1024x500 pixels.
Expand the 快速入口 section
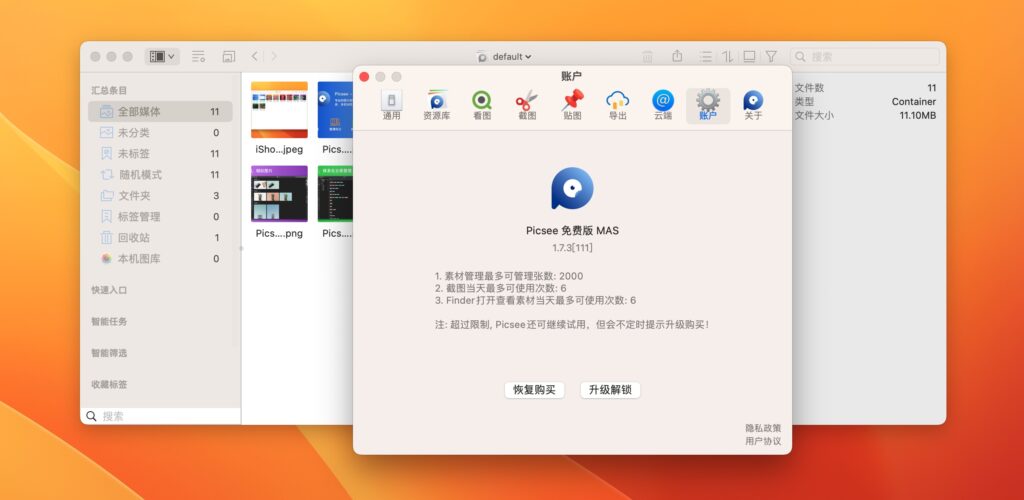[x=109, y=290]
